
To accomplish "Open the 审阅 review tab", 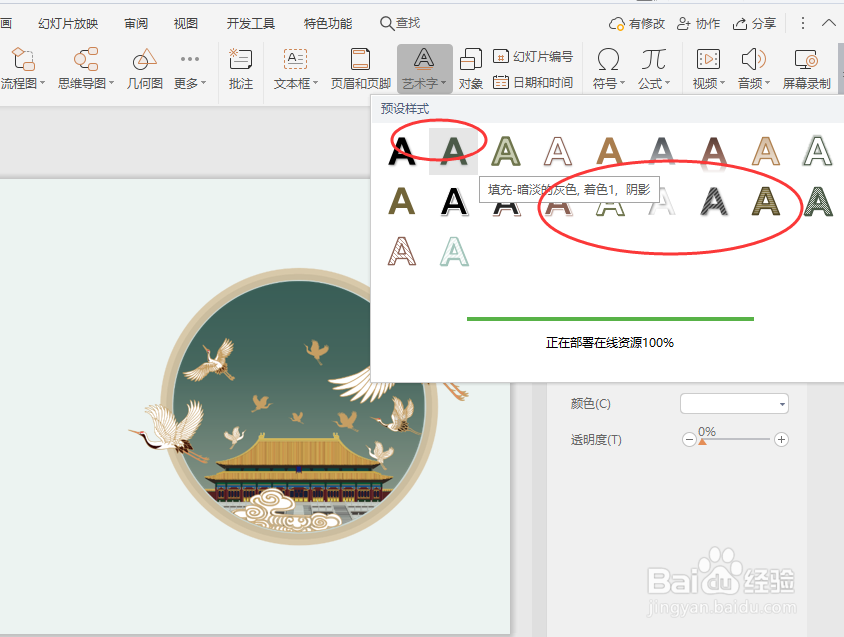I will tap(136, 24).
